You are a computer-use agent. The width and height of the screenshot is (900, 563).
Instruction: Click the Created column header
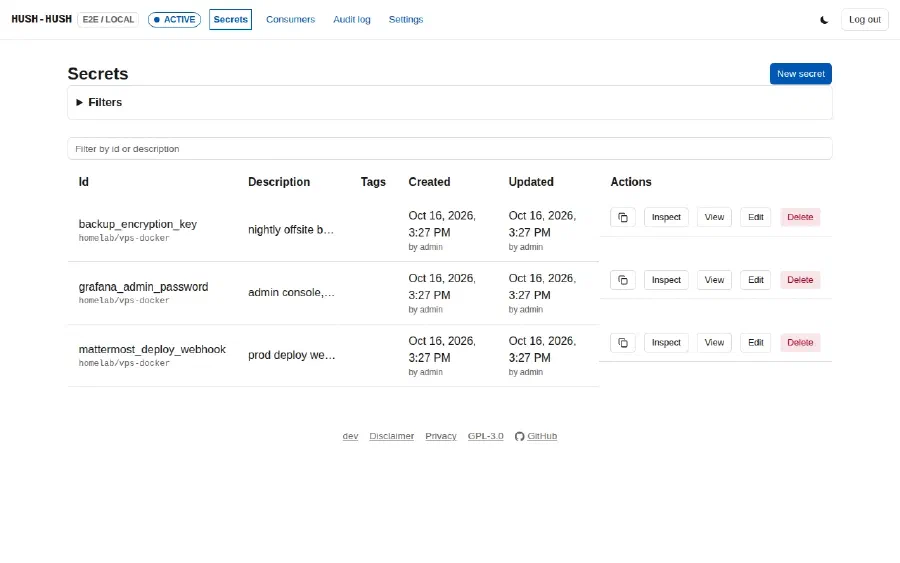429,182
